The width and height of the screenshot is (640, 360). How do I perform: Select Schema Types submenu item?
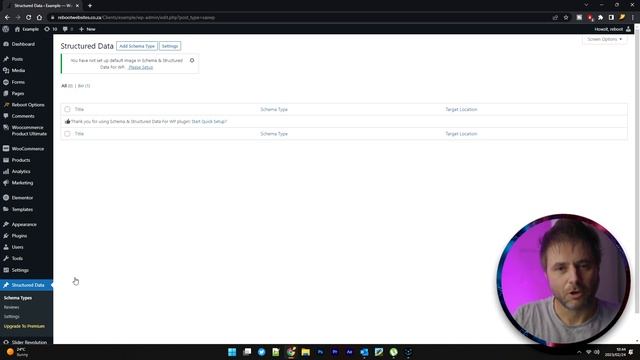(x=18, y=298)
